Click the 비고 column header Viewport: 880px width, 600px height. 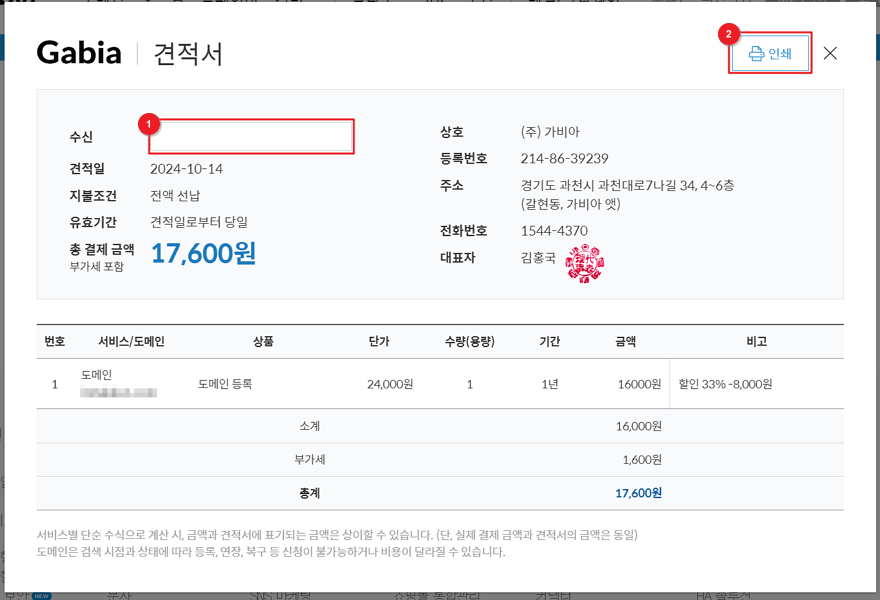[757, 341]
